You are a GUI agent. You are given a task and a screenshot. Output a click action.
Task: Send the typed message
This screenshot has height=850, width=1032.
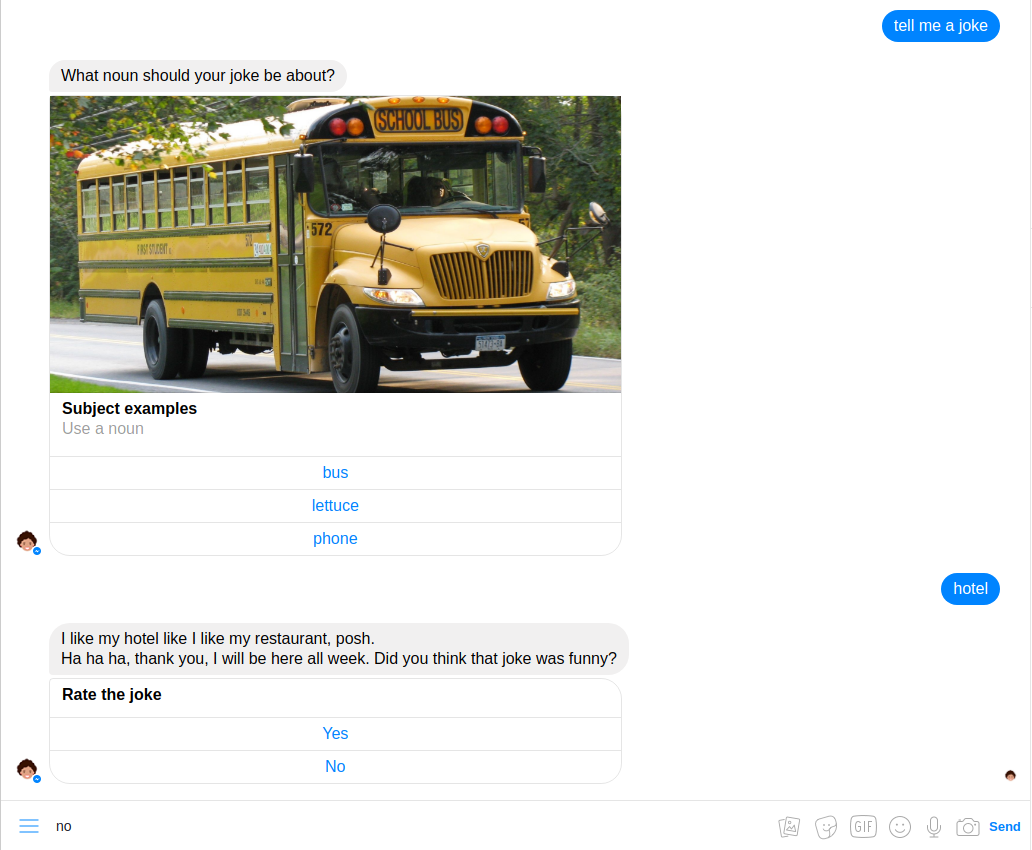click(x=1004, y=826)
